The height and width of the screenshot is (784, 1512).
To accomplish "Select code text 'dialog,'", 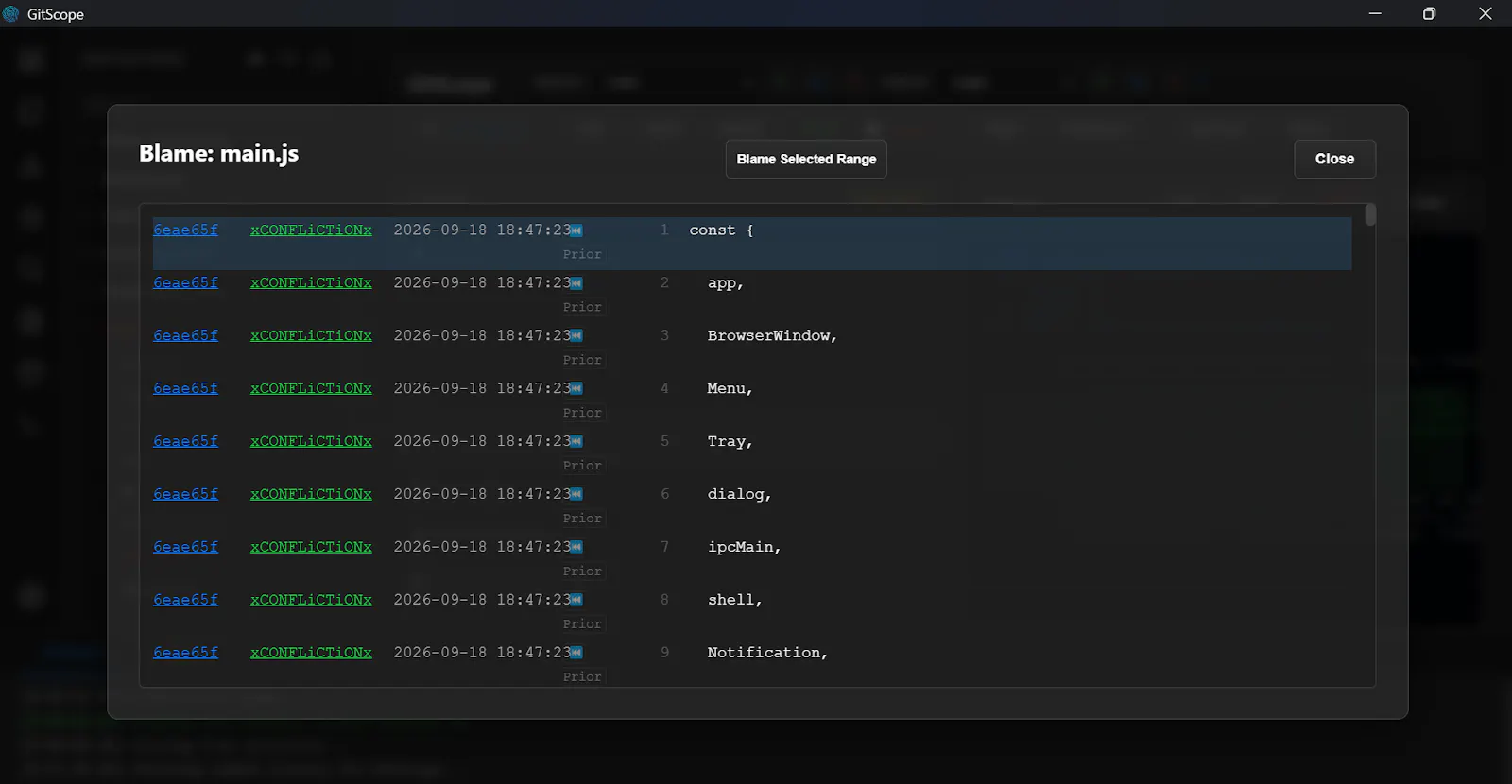I will click(740, 494).
